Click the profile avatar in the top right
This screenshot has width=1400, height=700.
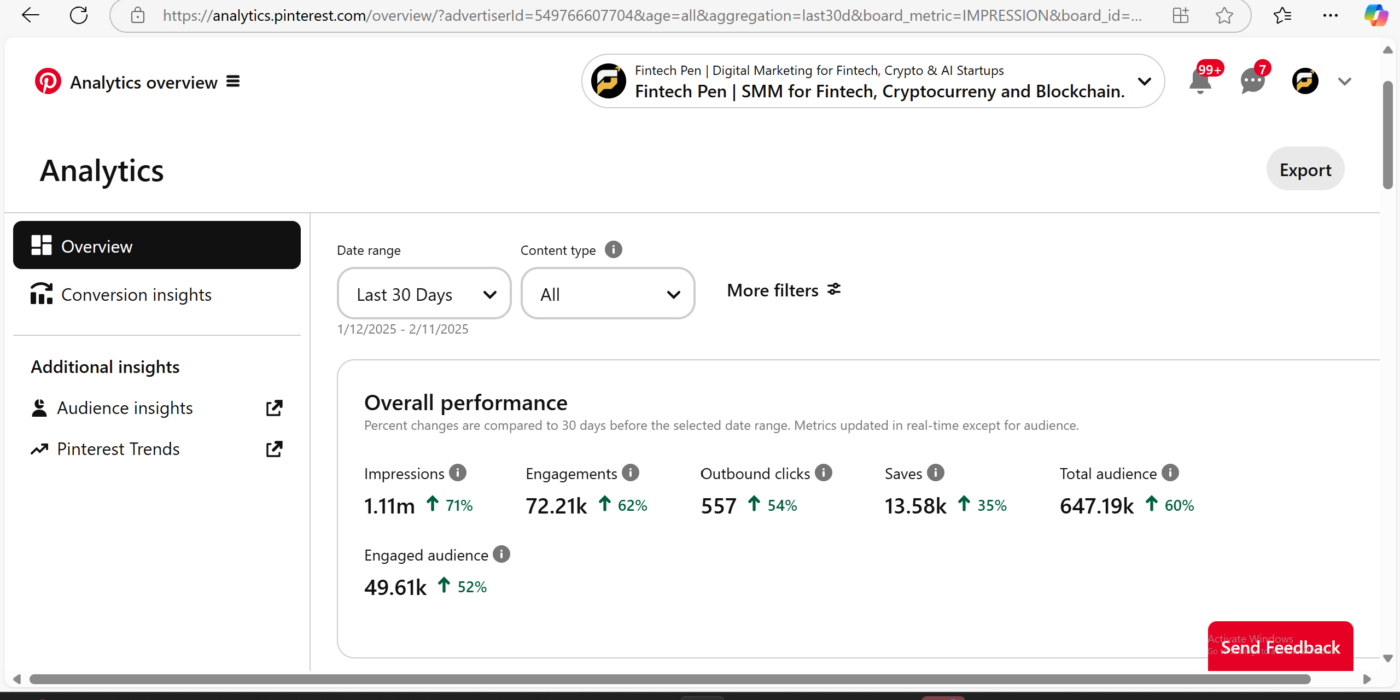(x=1305, y=81)
